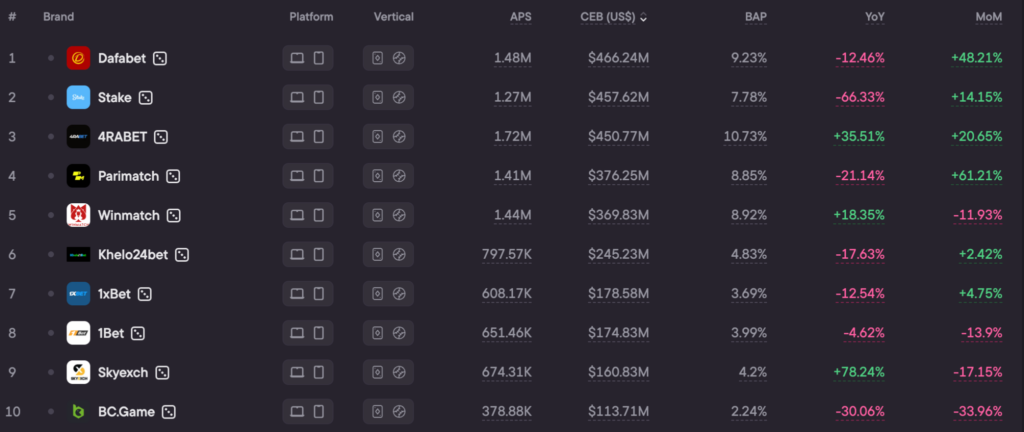Click dice icon next to Dafabet
The image size is (1024, 432).
point(159,59)
